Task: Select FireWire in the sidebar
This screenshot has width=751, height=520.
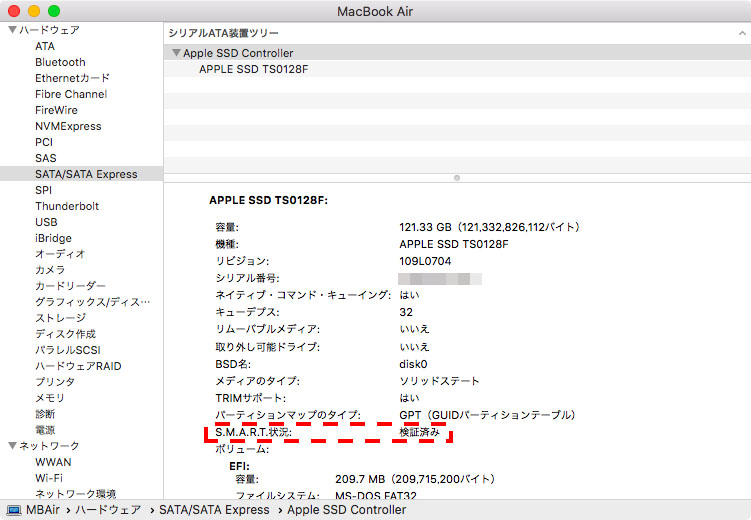Action: (x=56, y=110)
